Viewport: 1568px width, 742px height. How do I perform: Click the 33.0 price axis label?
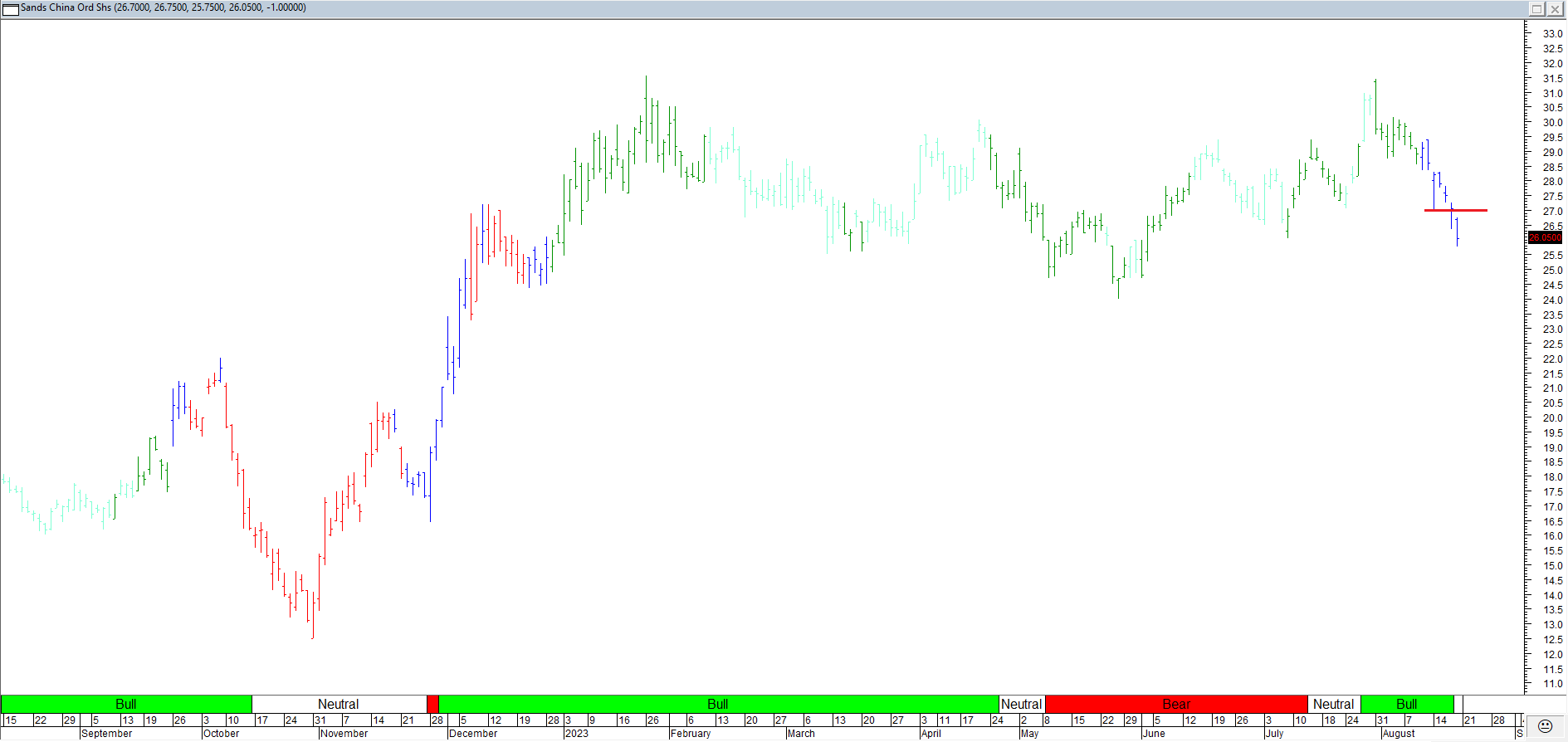[x=1552, y=34]
